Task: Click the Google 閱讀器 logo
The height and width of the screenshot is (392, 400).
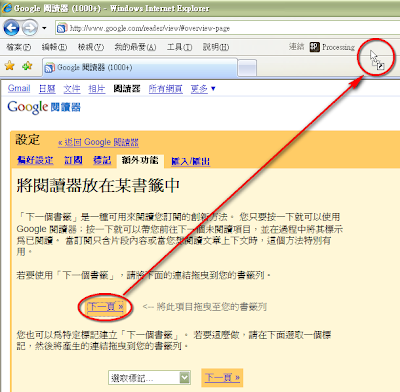Action: pos(44,107)
